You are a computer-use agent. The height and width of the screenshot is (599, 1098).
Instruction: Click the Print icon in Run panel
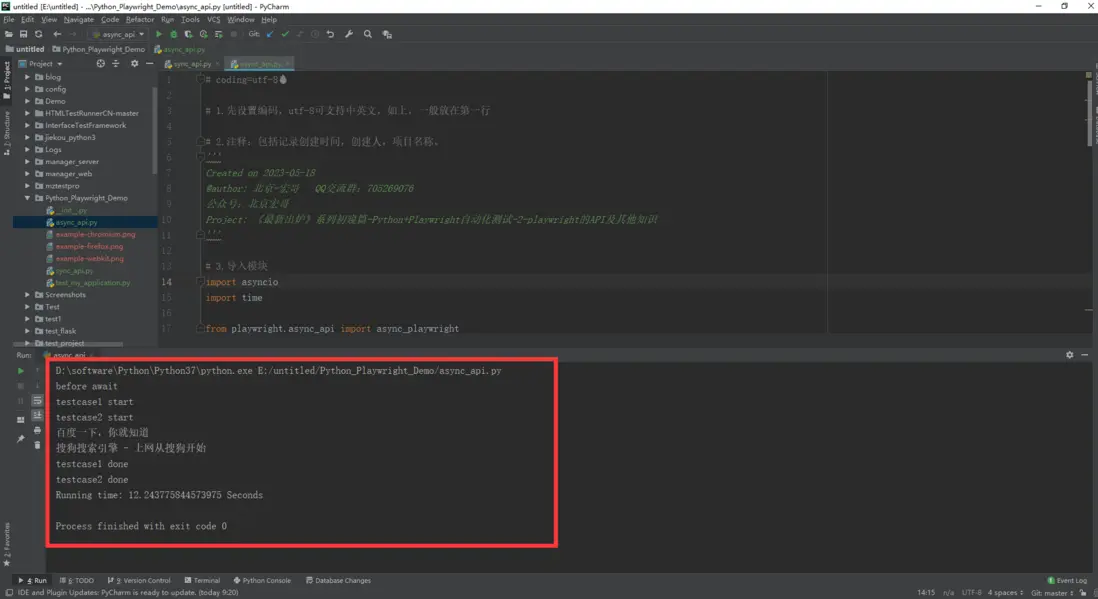37,430
